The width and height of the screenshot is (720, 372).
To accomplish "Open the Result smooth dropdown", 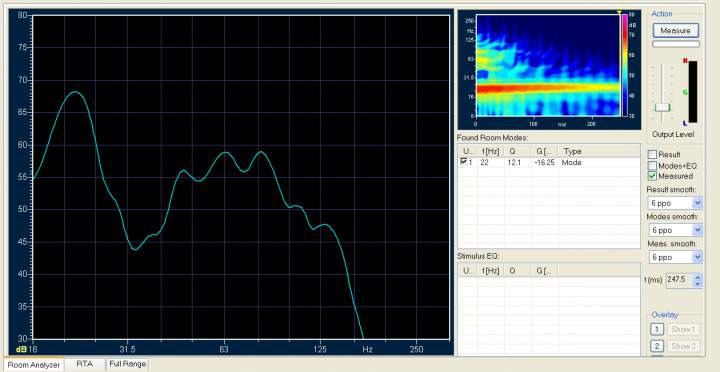I will pyautogui.click(x=675, y=203).
